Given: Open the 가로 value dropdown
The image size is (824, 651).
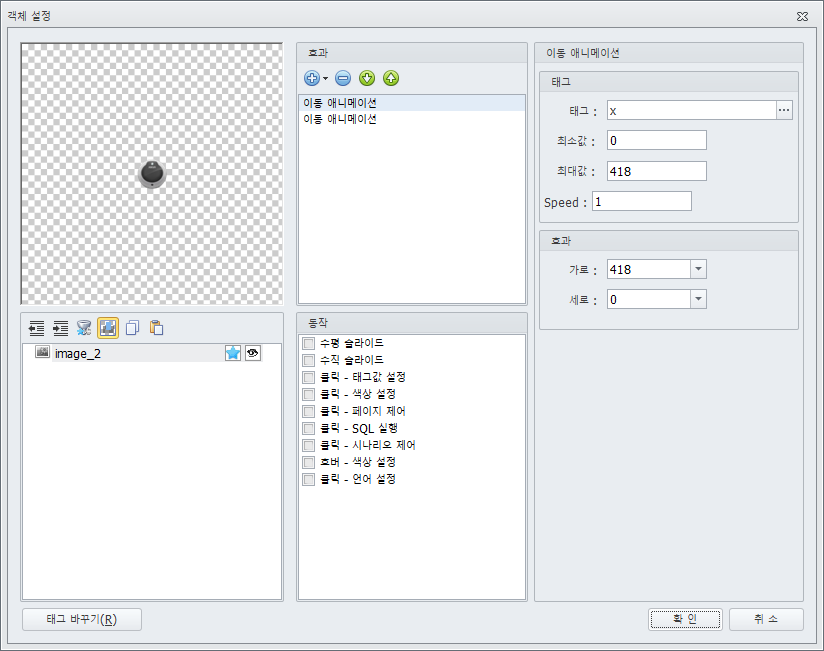Looking at the screenshot, I should (698, 268).
